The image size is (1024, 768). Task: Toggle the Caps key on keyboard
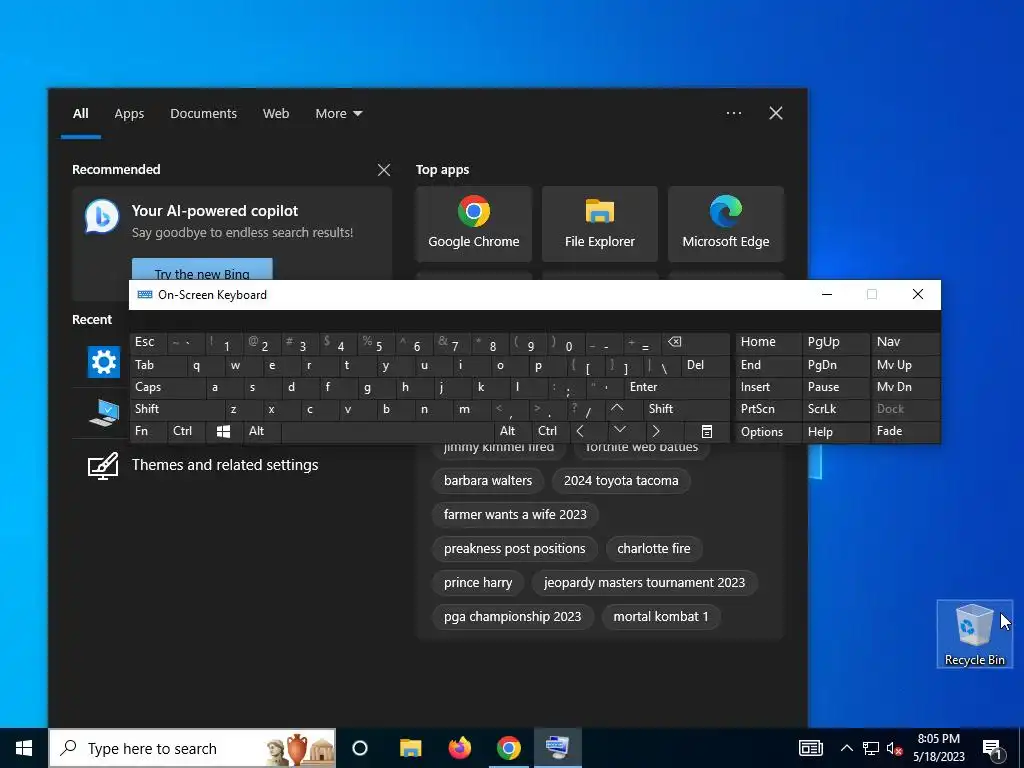click(x=167, y=387)
